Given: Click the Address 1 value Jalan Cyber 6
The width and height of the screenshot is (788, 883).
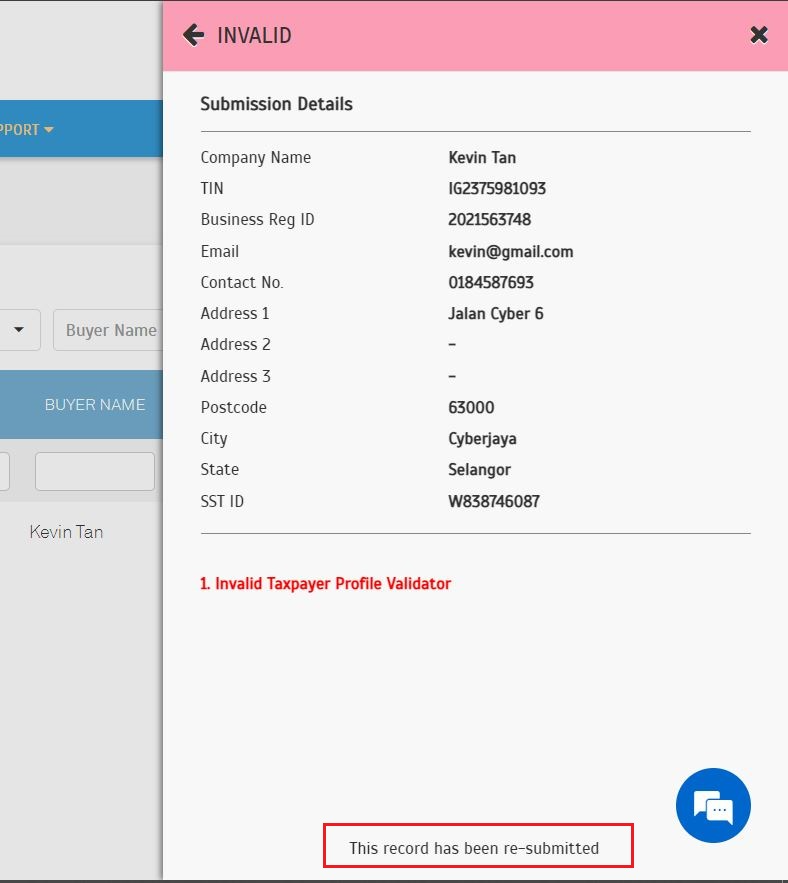Looking at the screenshot, I should (x=495, y=314).
